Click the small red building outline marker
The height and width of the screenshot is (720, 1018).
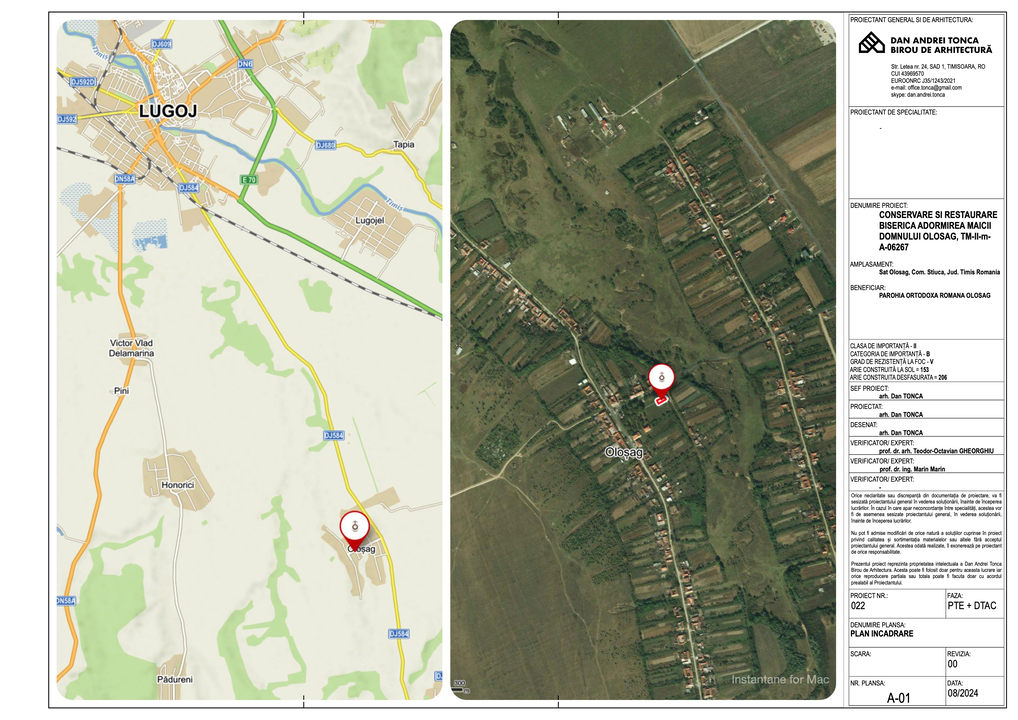(x=661, y=402)
